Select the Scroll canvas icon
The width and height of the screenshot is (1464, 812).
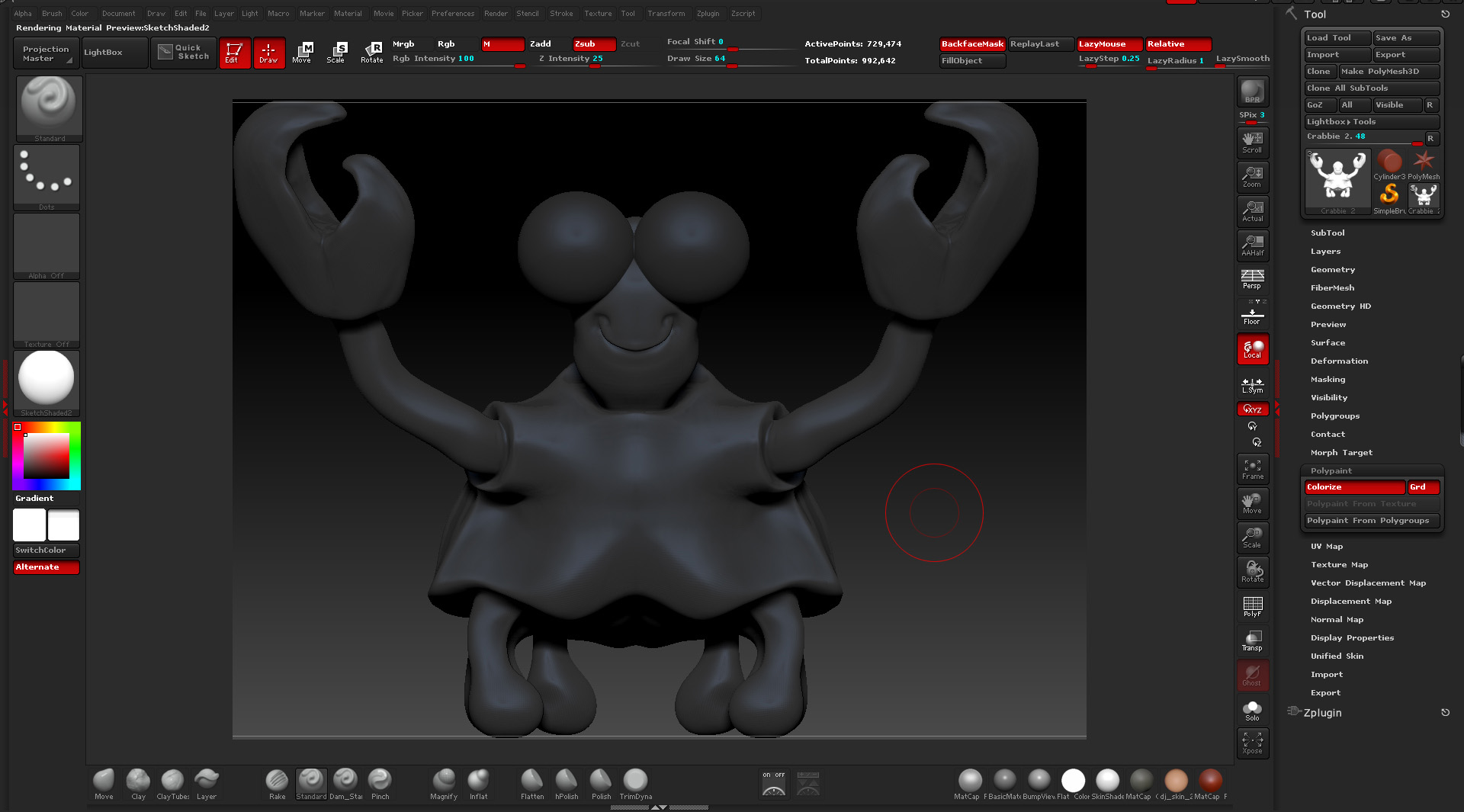(1253, 142)
